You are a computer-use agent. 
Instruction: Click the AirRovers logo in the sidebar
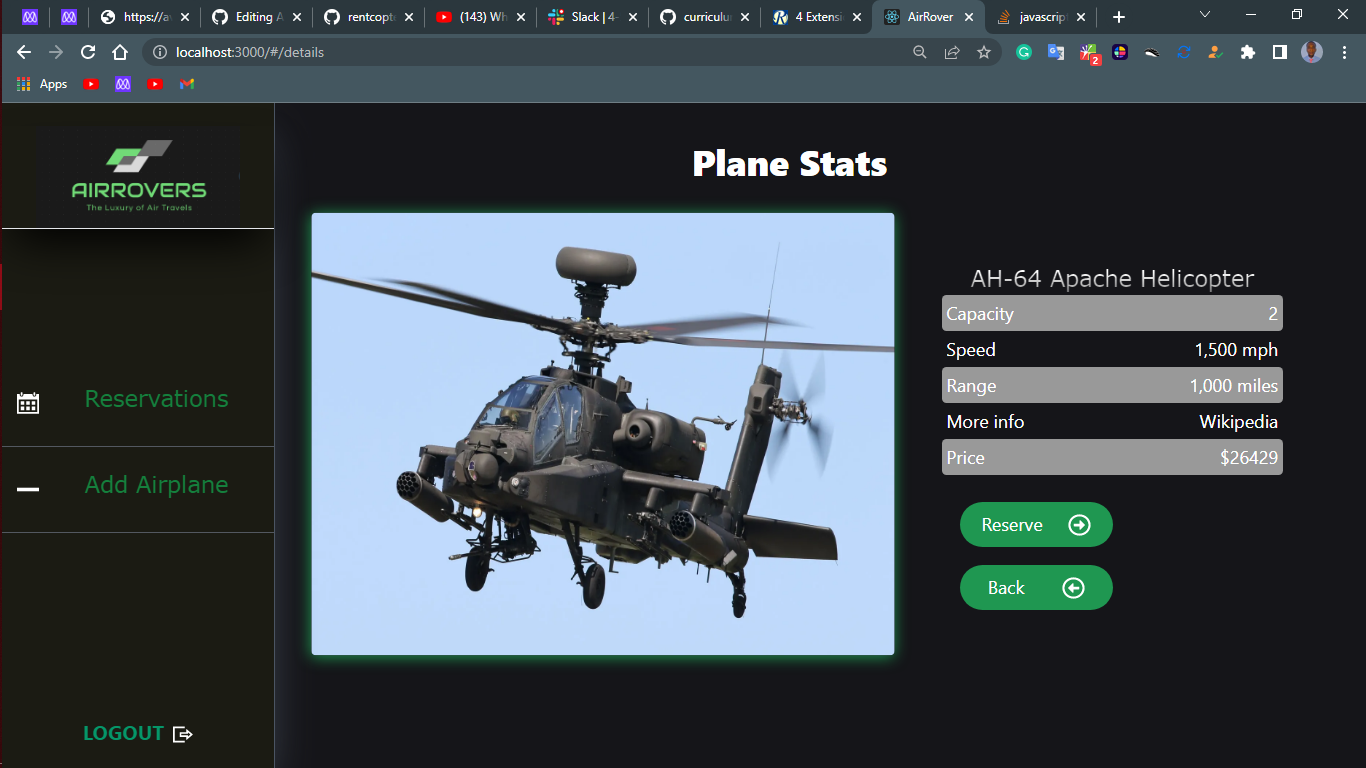click(x=137, y=175)
